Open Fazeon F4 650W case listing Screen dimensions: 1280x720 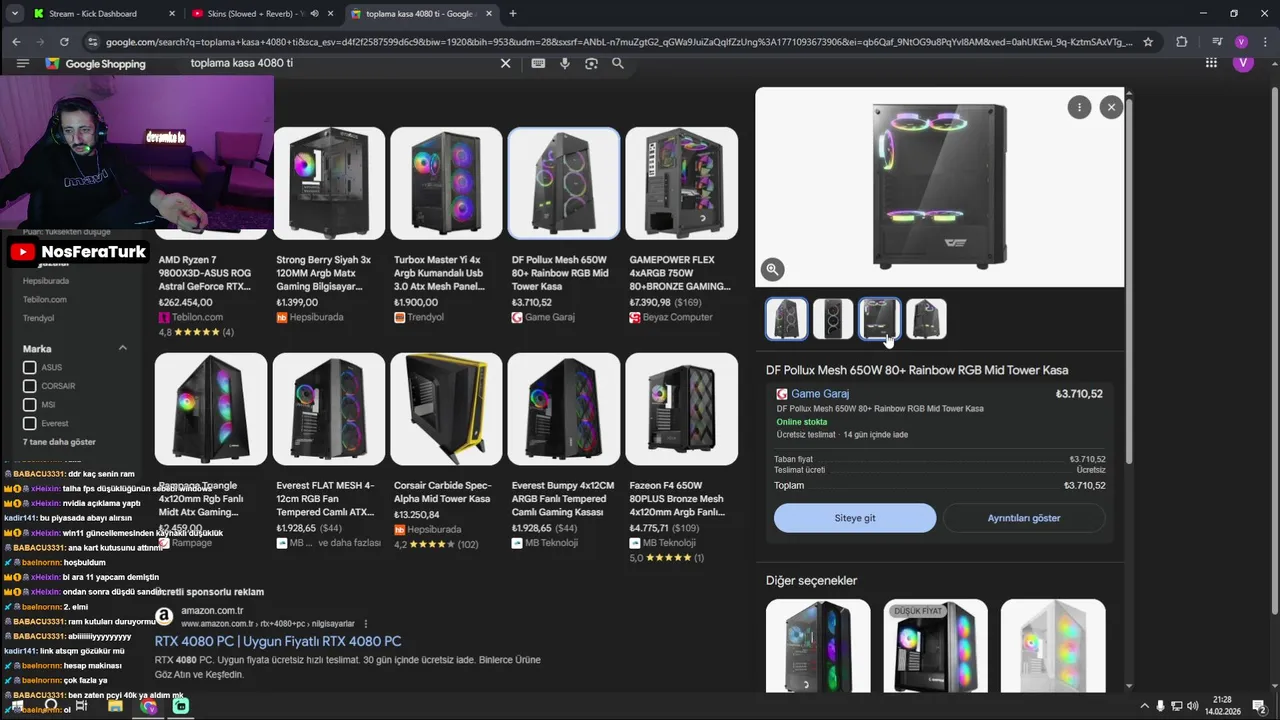(x=681, y=458)
